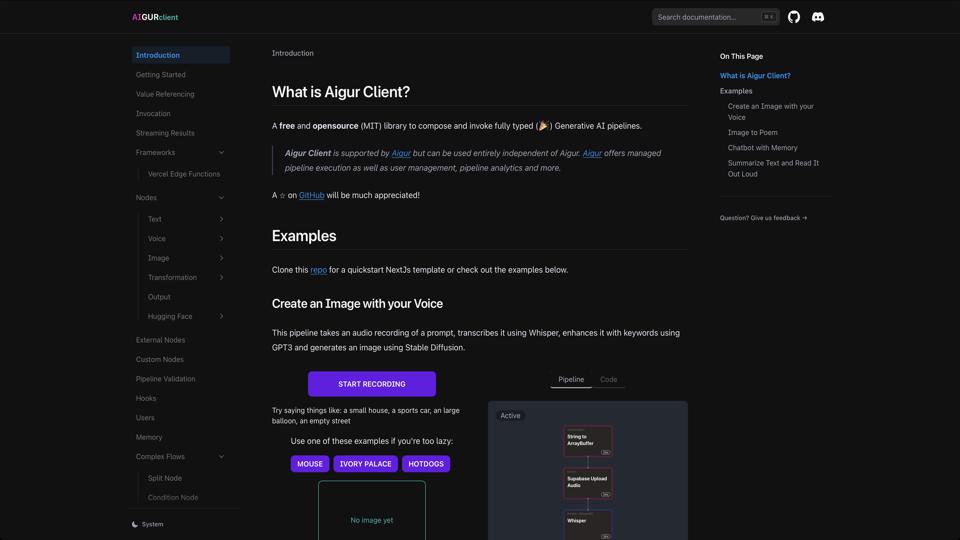Select the Pipeline tab
This screenshot has height=540, width=960.
pos(571,380)
